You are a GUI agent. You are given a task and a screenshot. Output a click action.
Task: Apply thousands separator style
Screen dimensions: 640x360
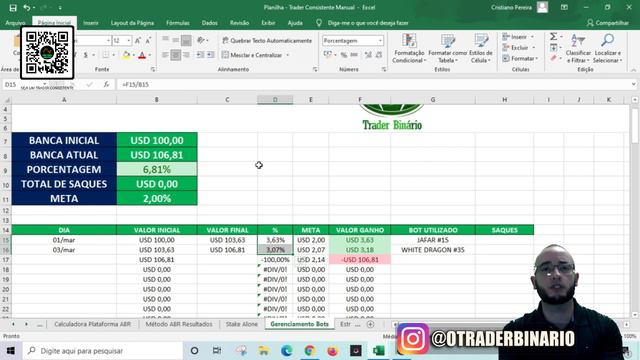354,55
